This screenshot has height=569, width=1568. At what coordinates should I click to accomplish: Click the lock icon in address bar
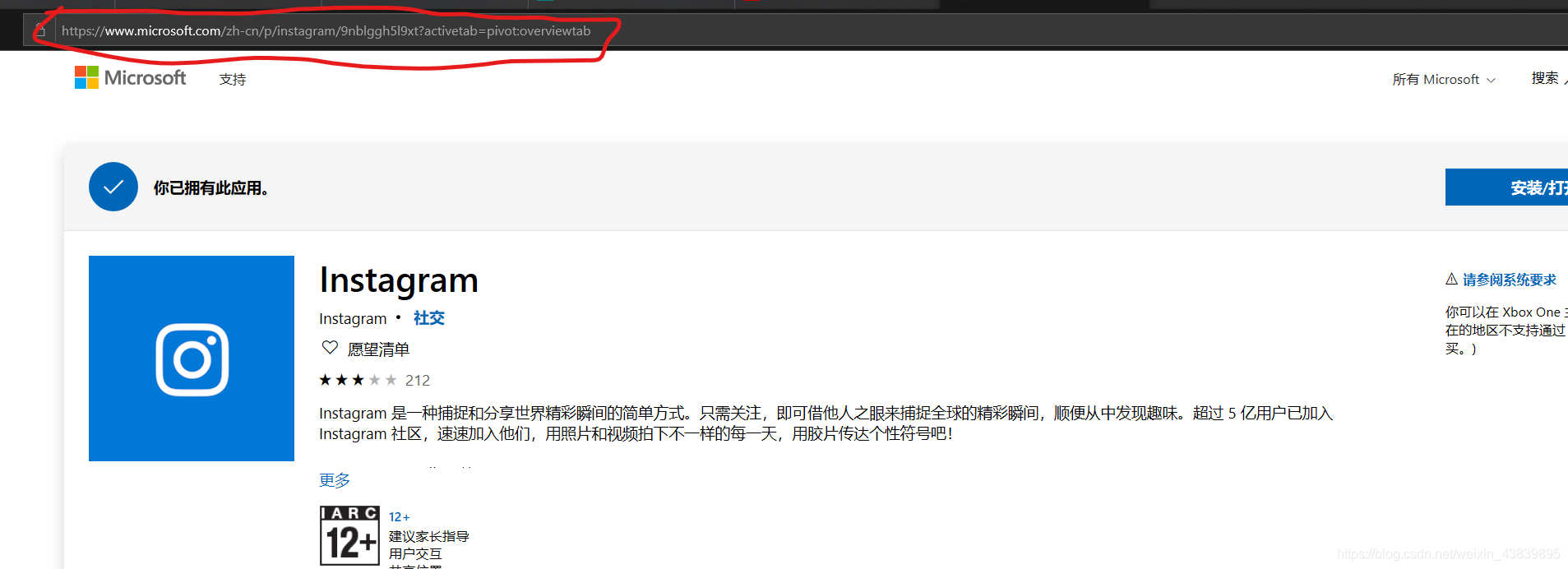coord(39,31)
